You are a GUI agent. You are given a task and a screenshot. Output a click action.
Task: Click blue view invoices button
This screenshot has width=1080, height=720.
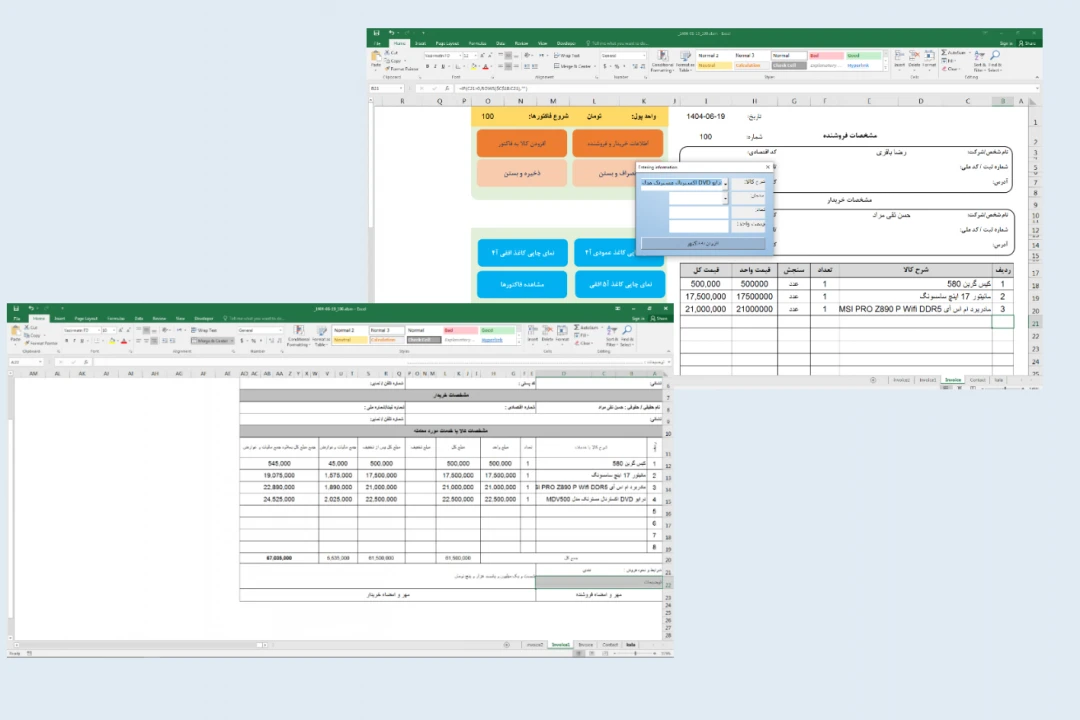(522, 284)
